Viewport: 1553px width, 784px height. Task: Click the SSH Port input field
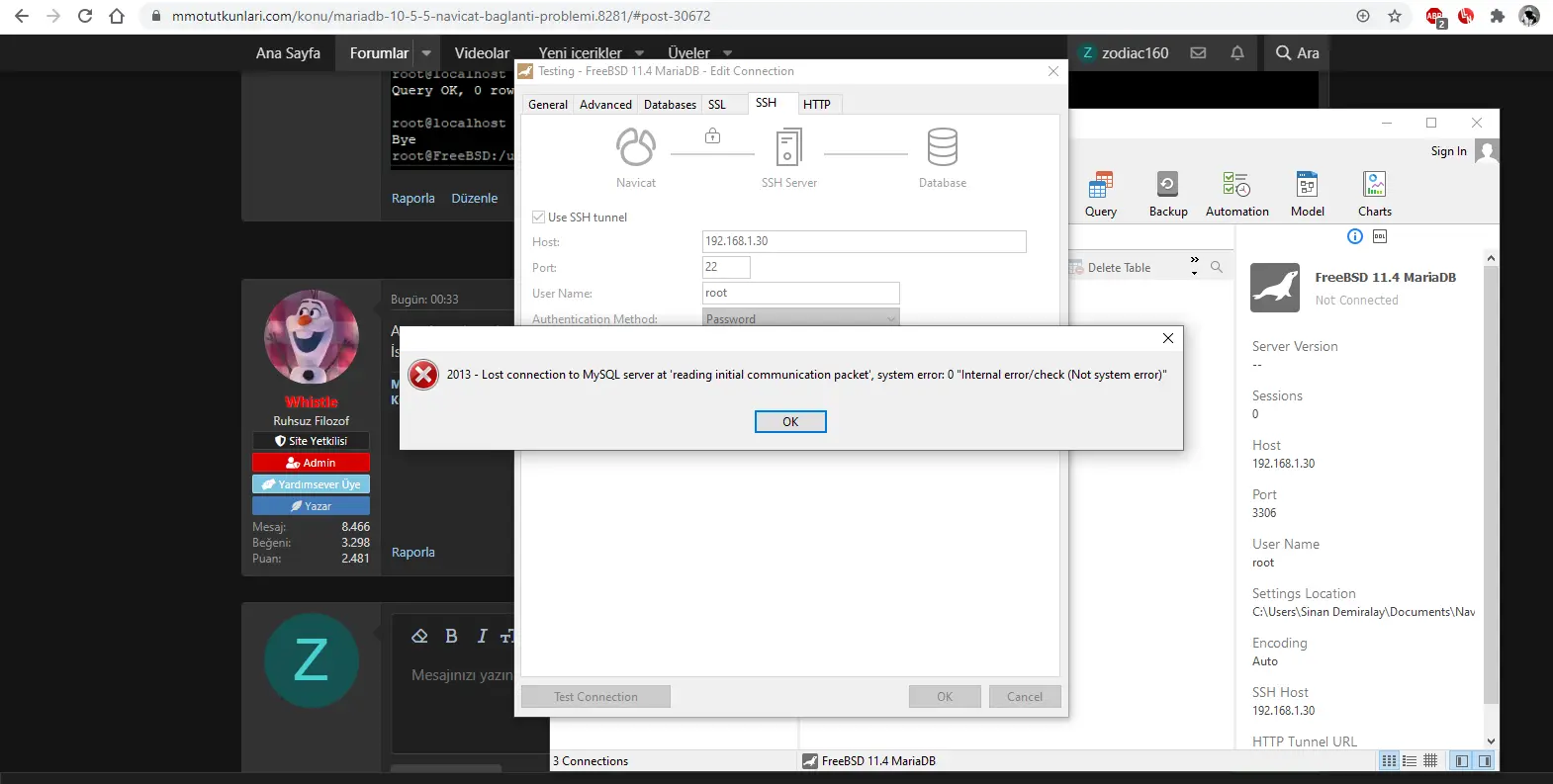726,267
